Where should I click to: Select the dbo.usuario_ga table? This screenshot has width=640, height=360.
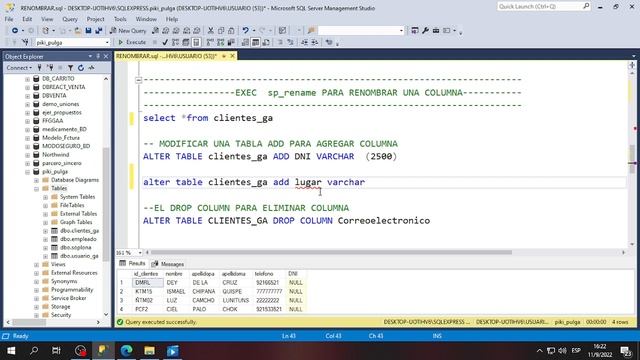point(79,256)
